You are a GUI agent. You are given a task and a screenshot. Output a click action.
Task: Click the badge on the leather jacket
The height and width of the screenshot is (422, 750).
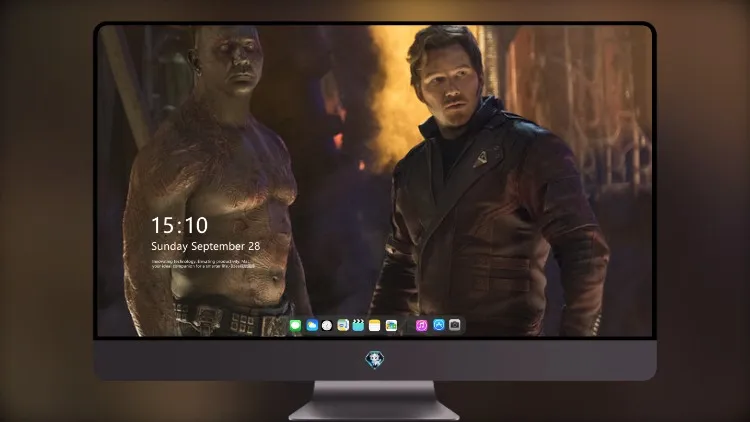point(481,159)
